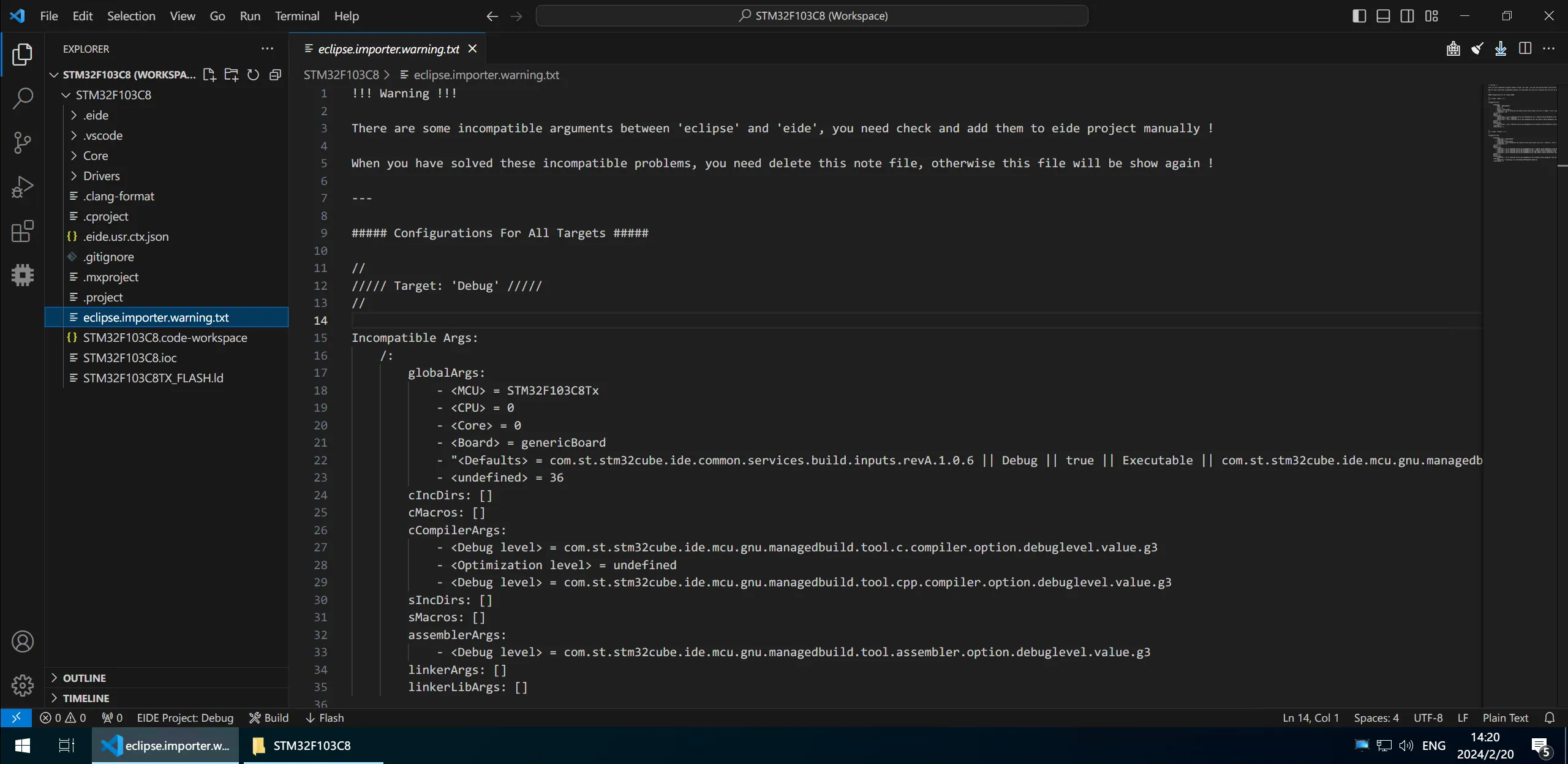The image size is (1568, 764).
Task: Click the EIDE extension icon in sidebar
Action: (x=22, y=275)
